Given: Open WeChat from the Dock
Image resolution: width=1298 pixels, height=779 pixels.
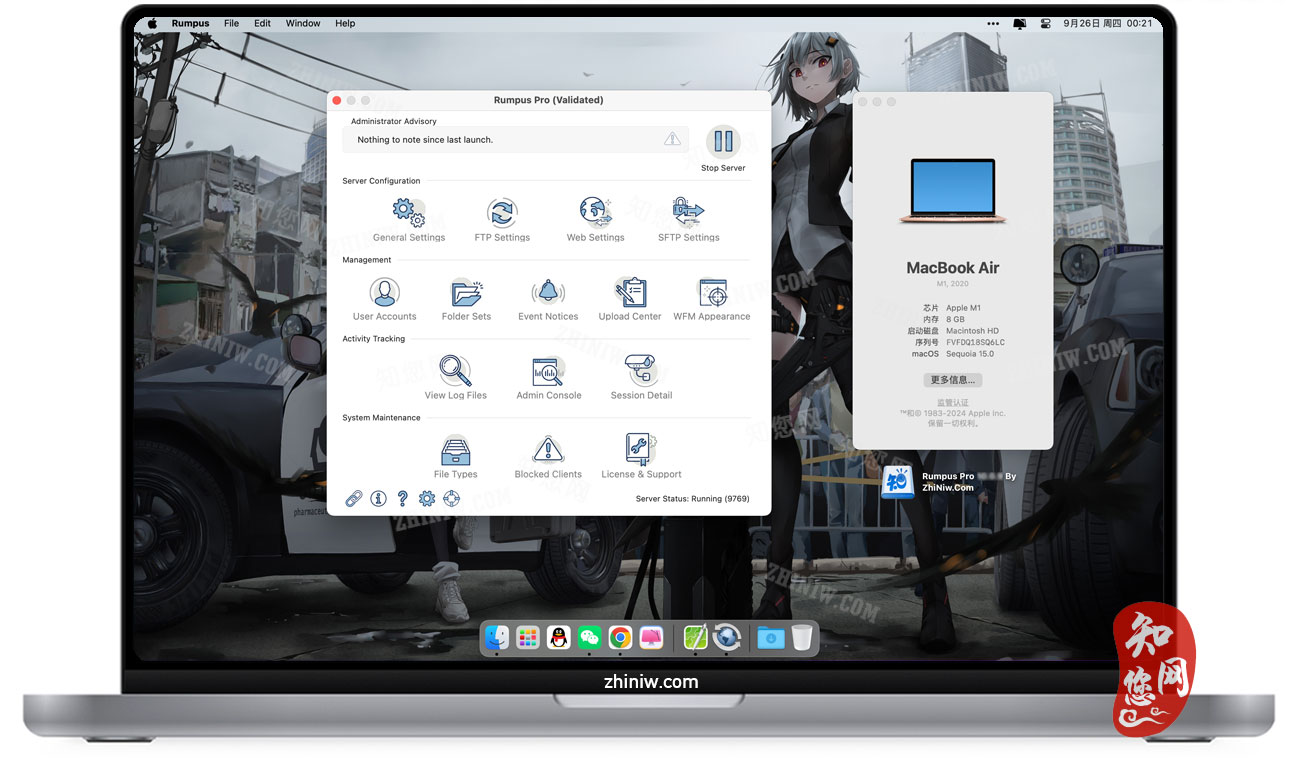Looking at the screenshot, I should coord(590,637).
